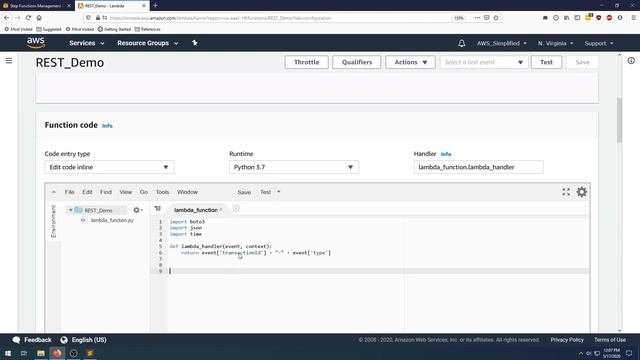Open editor File menu
The height and width of the screenshot is (360, 640).
(x=69, y=192)
